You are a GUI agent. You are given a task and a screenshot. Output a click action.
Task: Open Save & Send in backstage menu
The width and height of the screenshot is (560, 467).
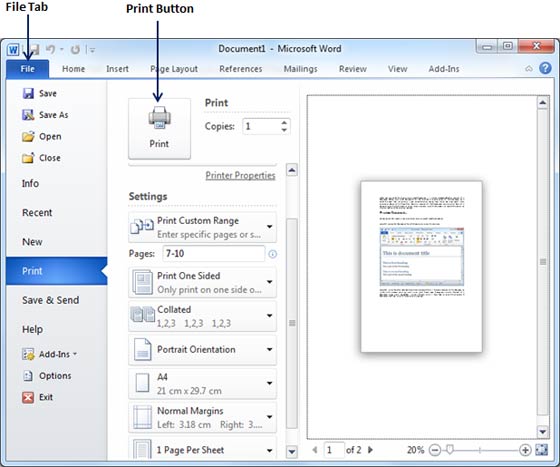pos(51,300)
